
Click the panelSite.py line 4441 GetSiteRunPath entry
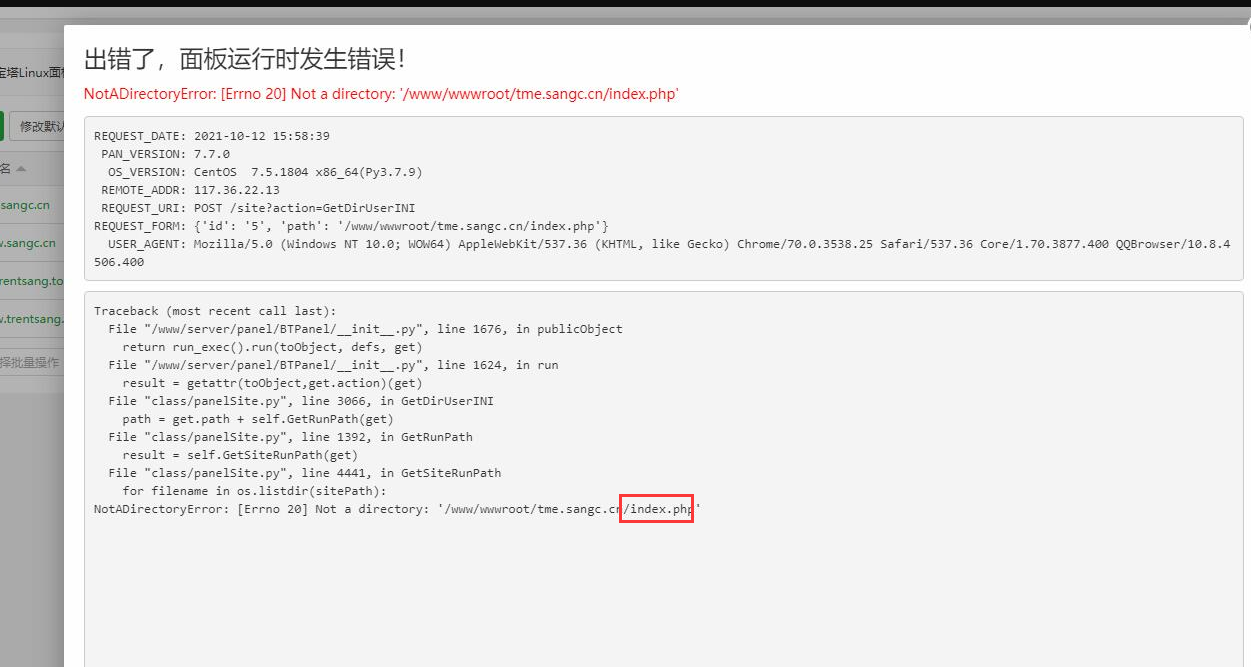(x=304, y=473)
